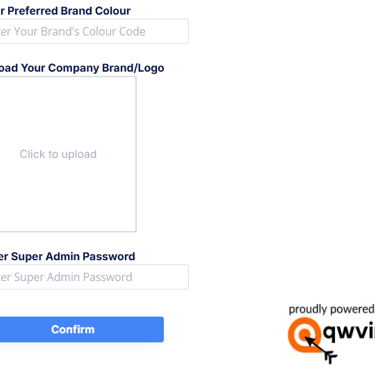The height and width of the screenshot is (366, 375).
Task: Click the white center of orange logo ring
Action: 304,334
